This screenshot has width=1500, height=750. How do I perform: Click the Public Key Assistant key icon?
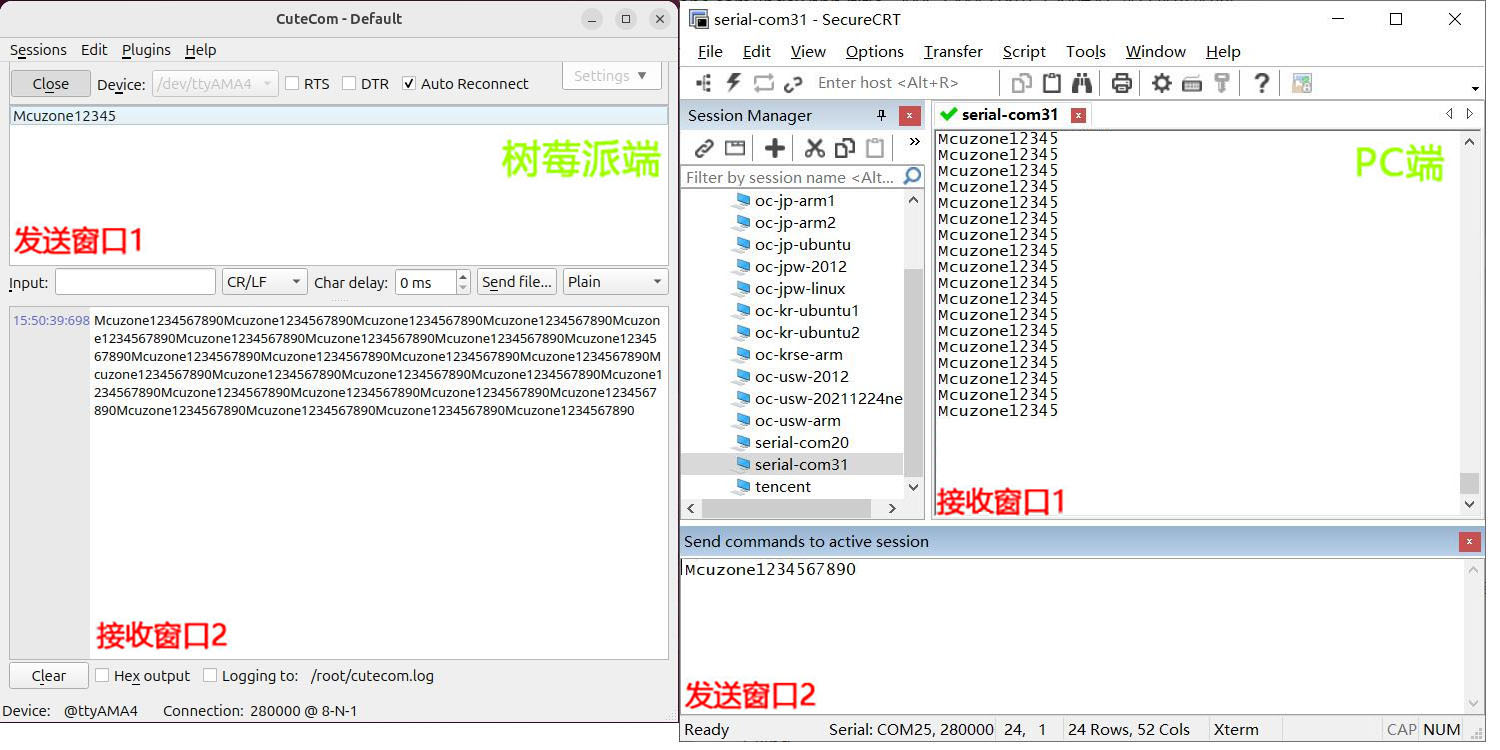click(1221, 83)
